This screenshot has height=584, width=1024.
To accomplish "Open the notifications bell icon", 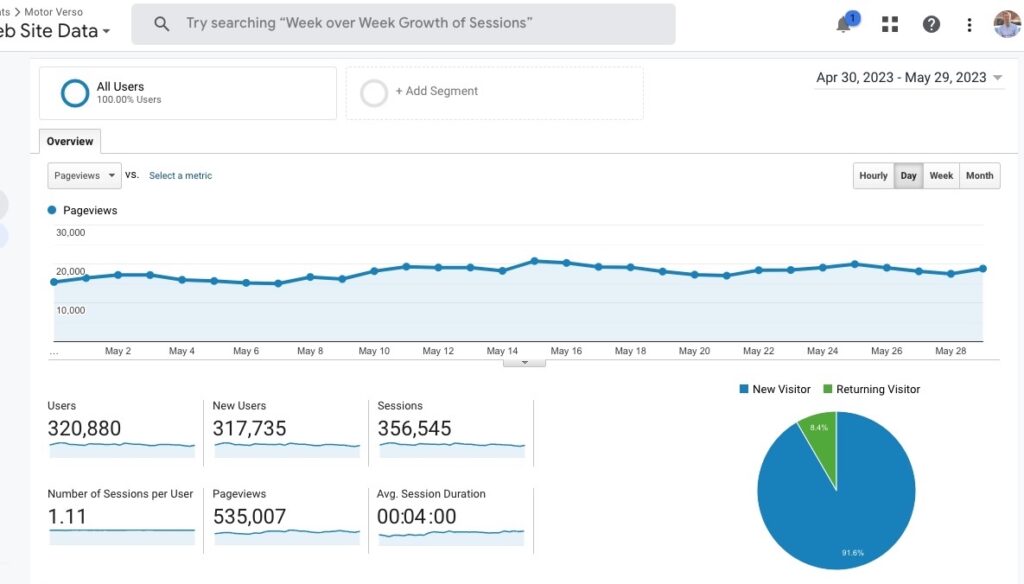I will click(x=845, y=24).
